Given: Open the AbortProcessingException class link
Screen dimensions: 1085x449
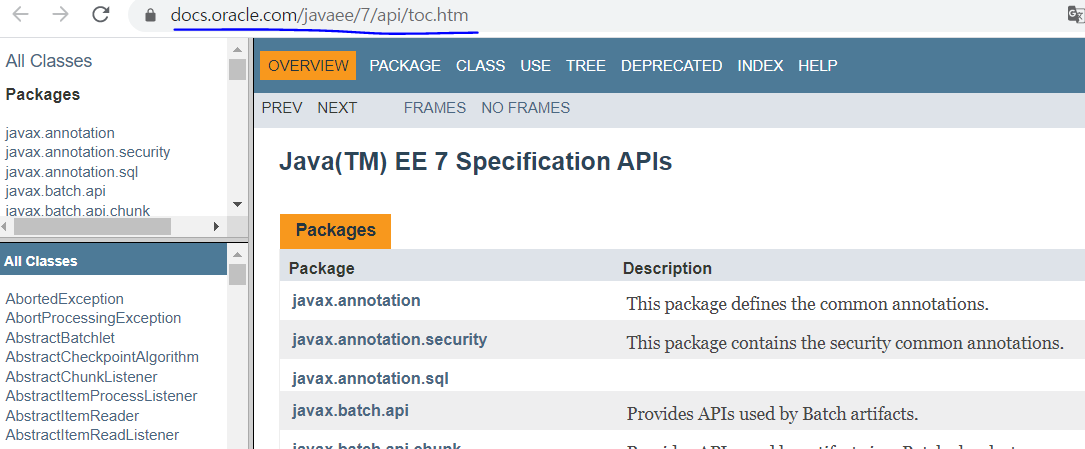Looking at the screenshot, I should (x=93, y=318).
